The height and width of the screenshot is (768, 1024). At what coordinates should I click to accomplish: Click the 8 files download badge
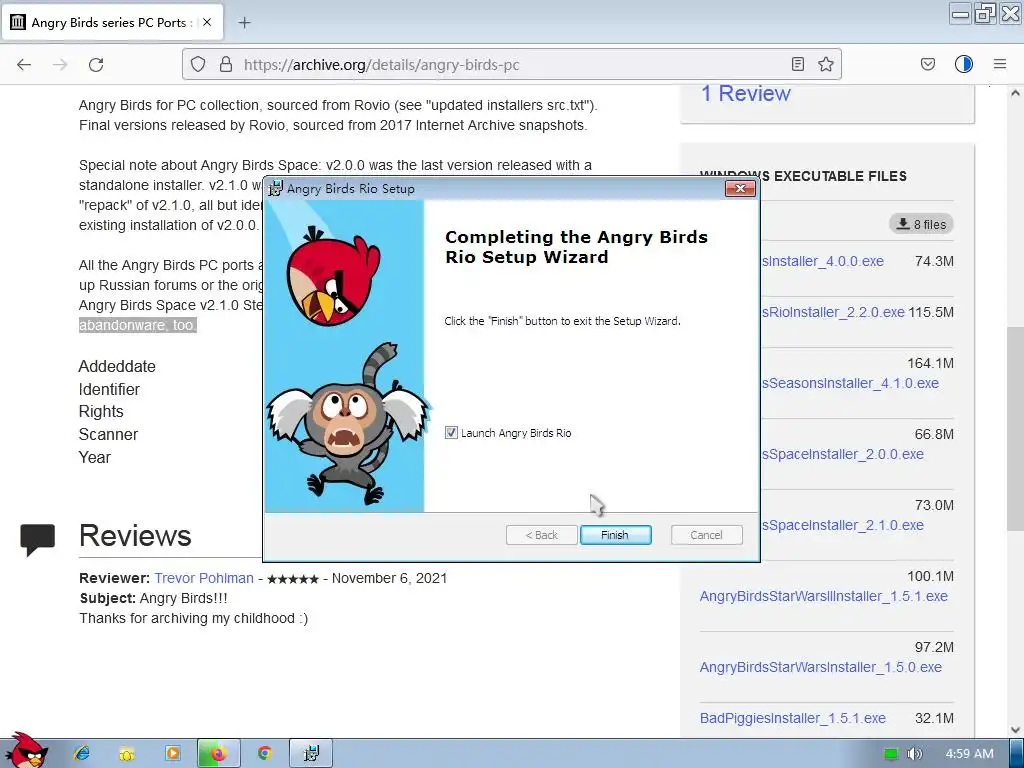click(x=921, y=224)
